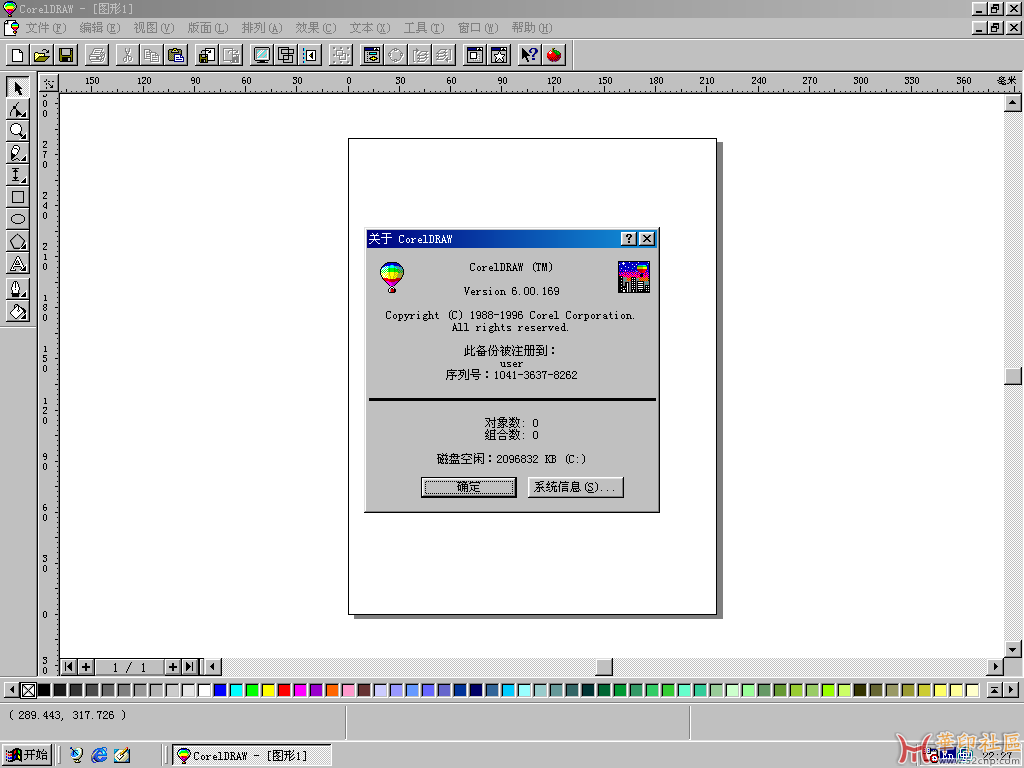Image resolution: width=1024 pixels, height=768 pixels.
Task: Pick the yellow swatch after green
Action: pyautogui.click(x=268, y=690)
